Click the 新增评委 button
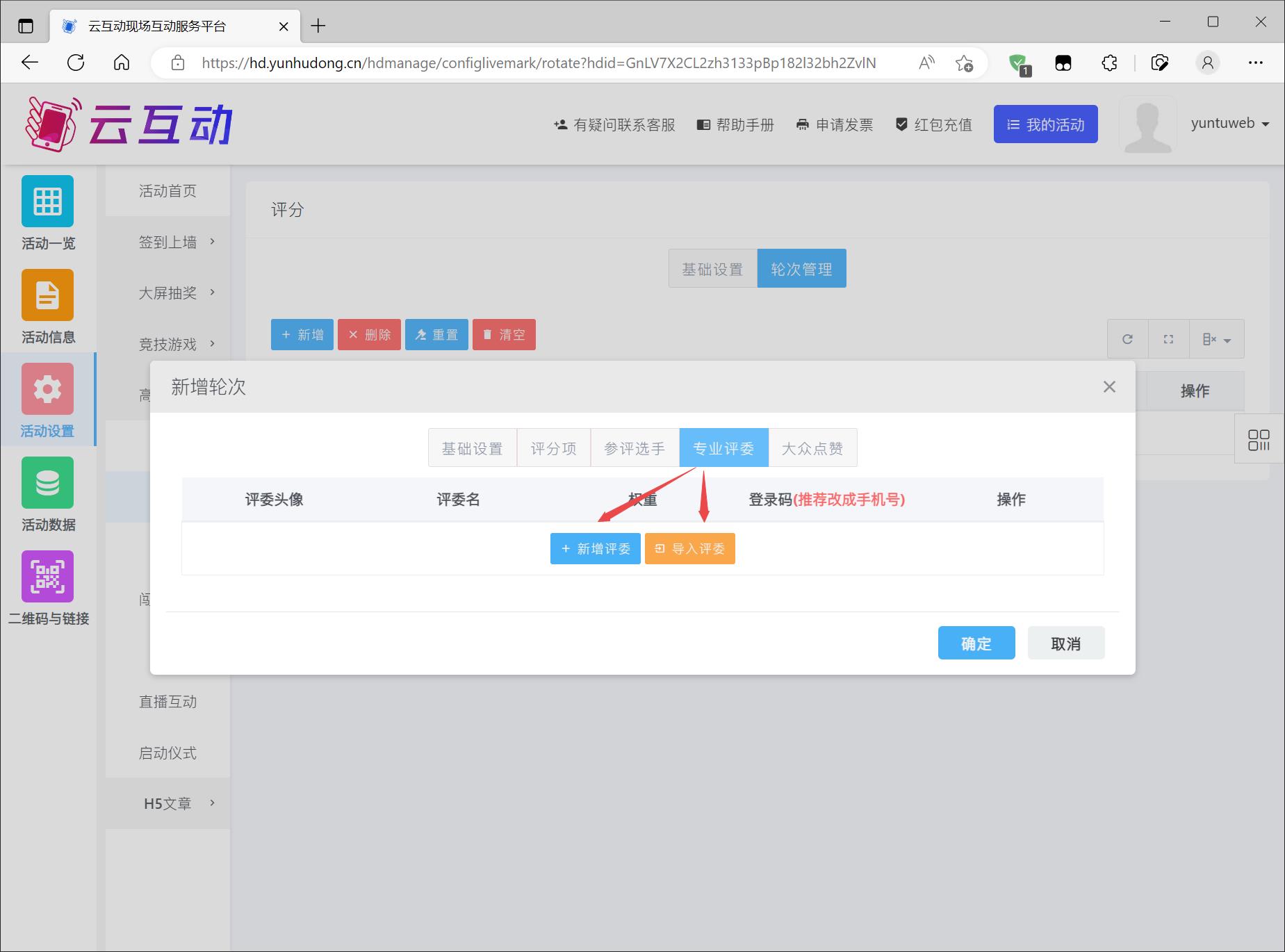 595,549
